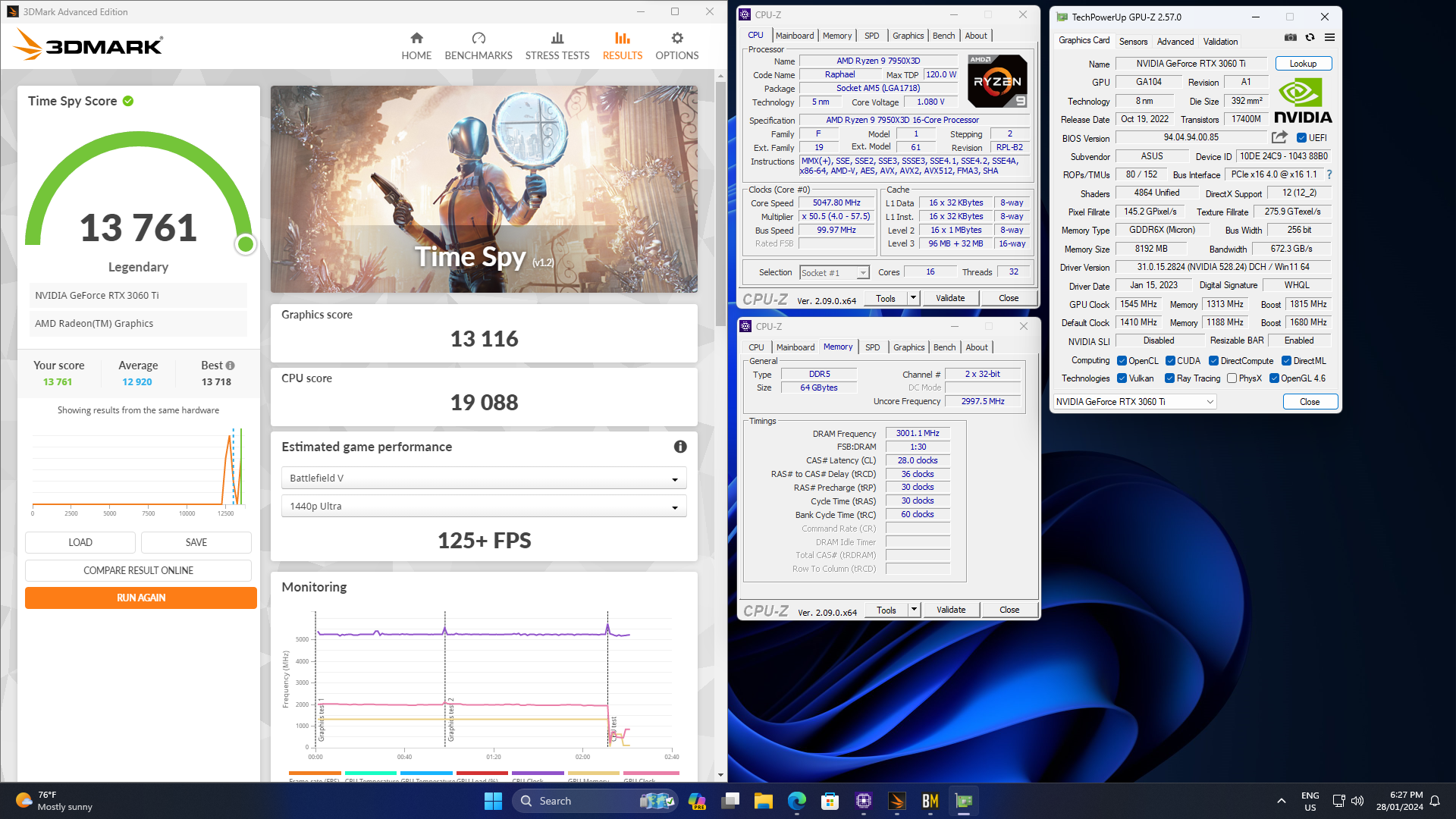The width and height of the screenshot is (1456, 819).
Task: Open the Benchmarks gauge icon
Action: pyautogui.click(x=479, y=38)
